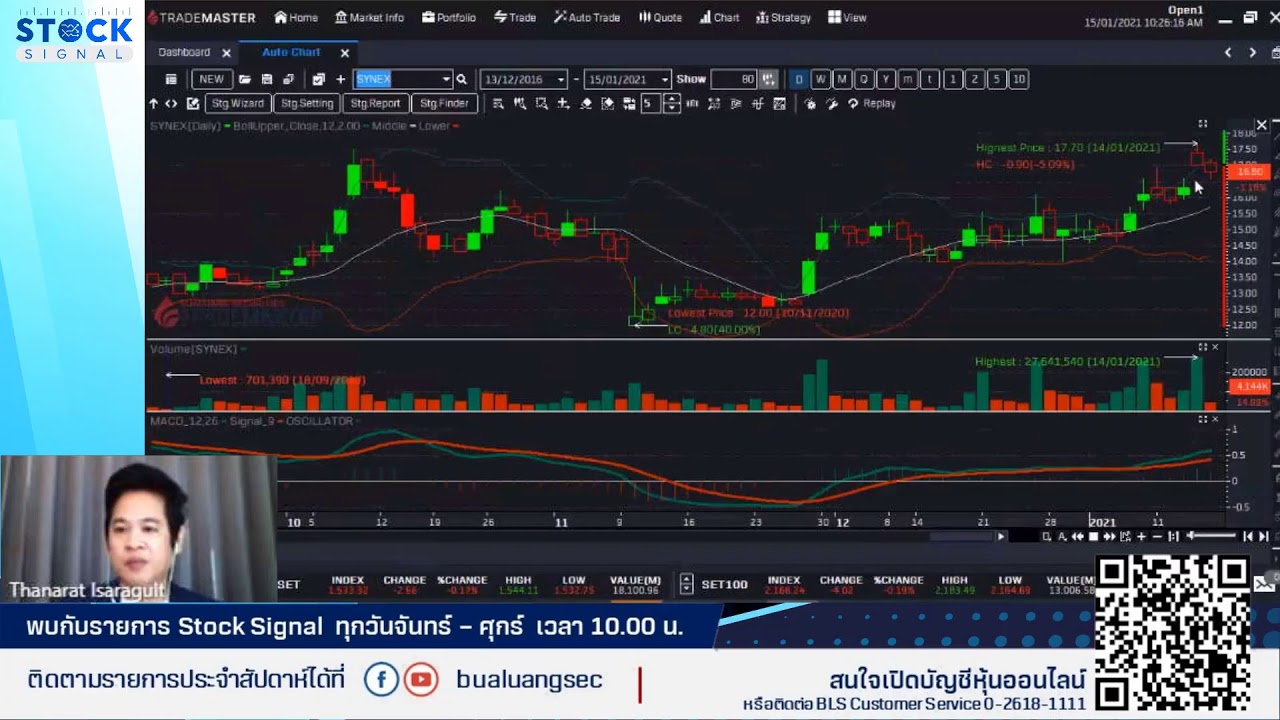
Task: Select the M monthly timeframe
Action: (x=842, y=79)
